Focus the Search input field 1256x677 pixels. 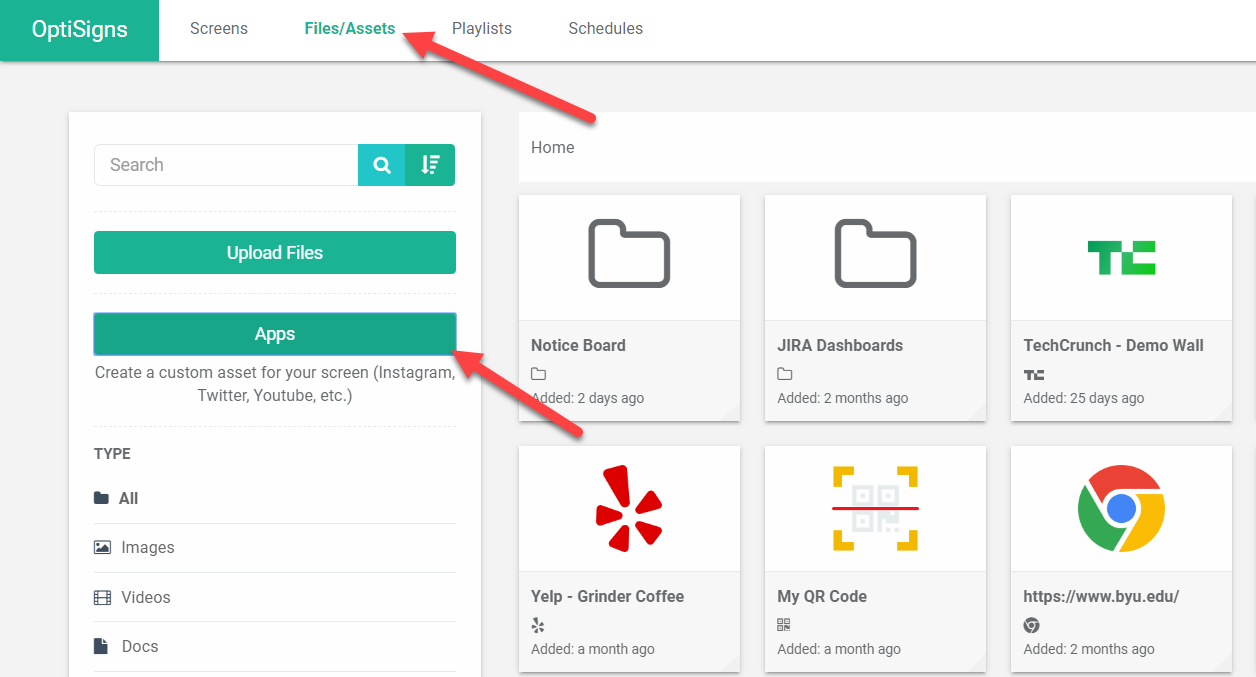point(226,165)
